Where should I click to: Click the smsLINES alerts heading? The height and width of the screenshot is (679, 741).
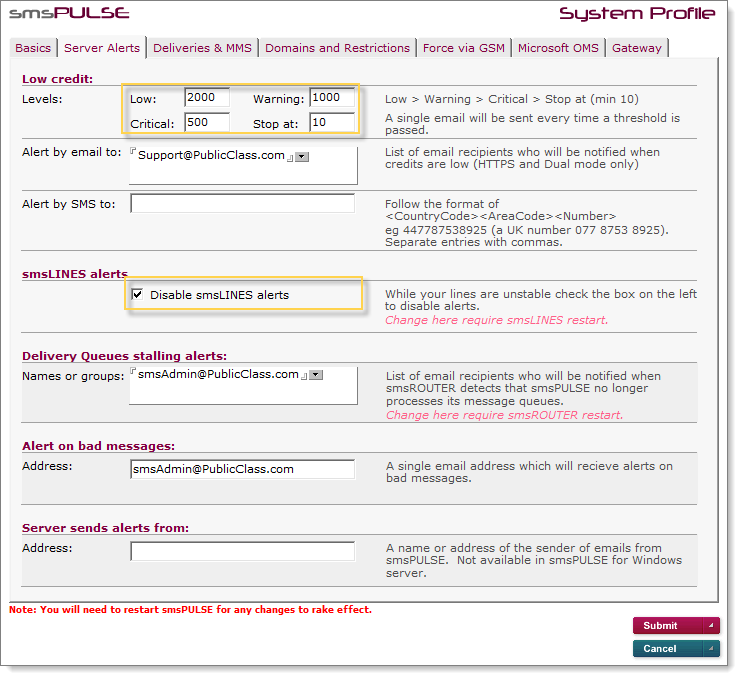pyautogui.click(x=75, y=274)
